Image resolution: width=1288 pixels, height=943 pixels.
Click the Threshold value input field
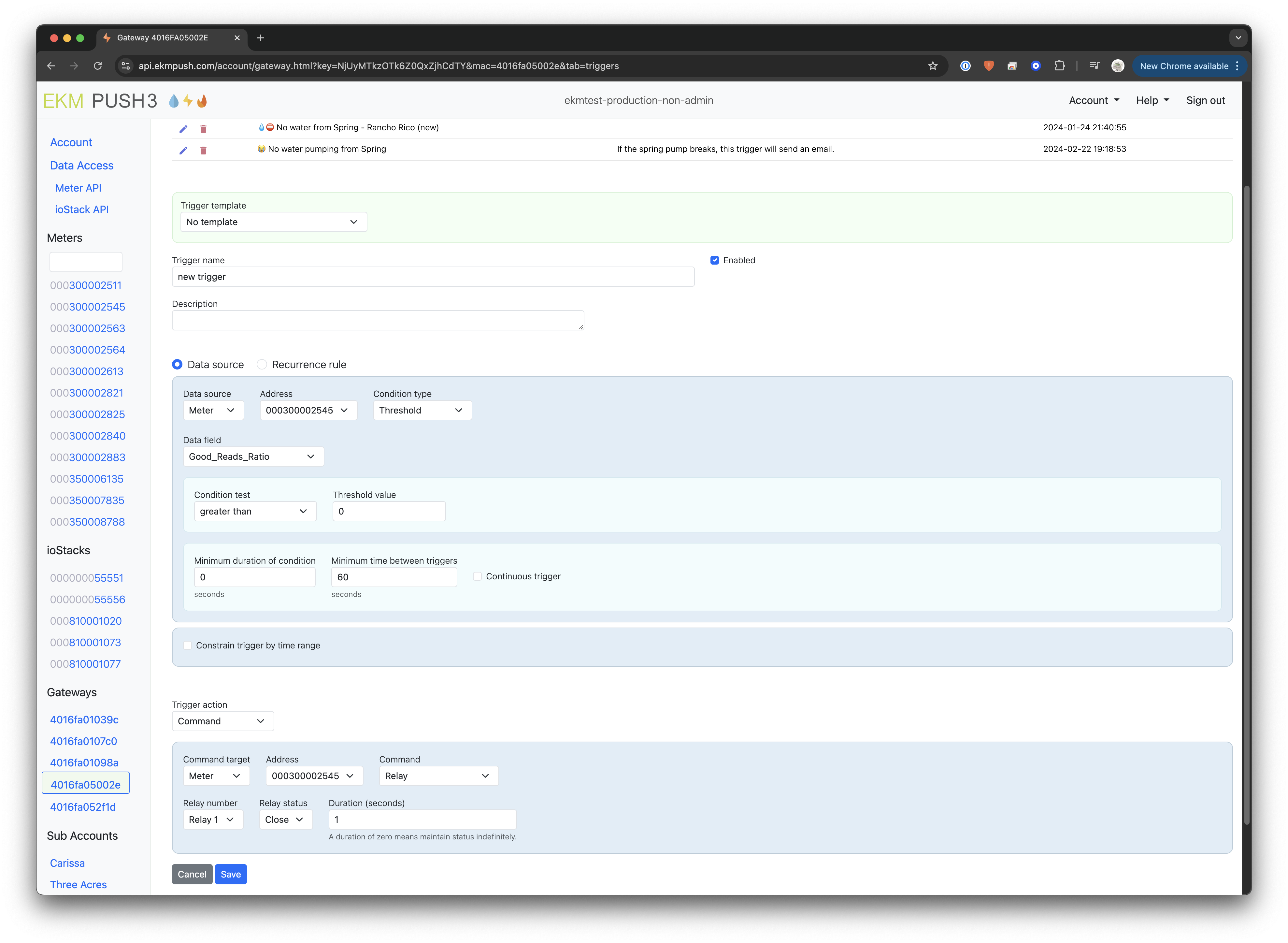[389, 512]
